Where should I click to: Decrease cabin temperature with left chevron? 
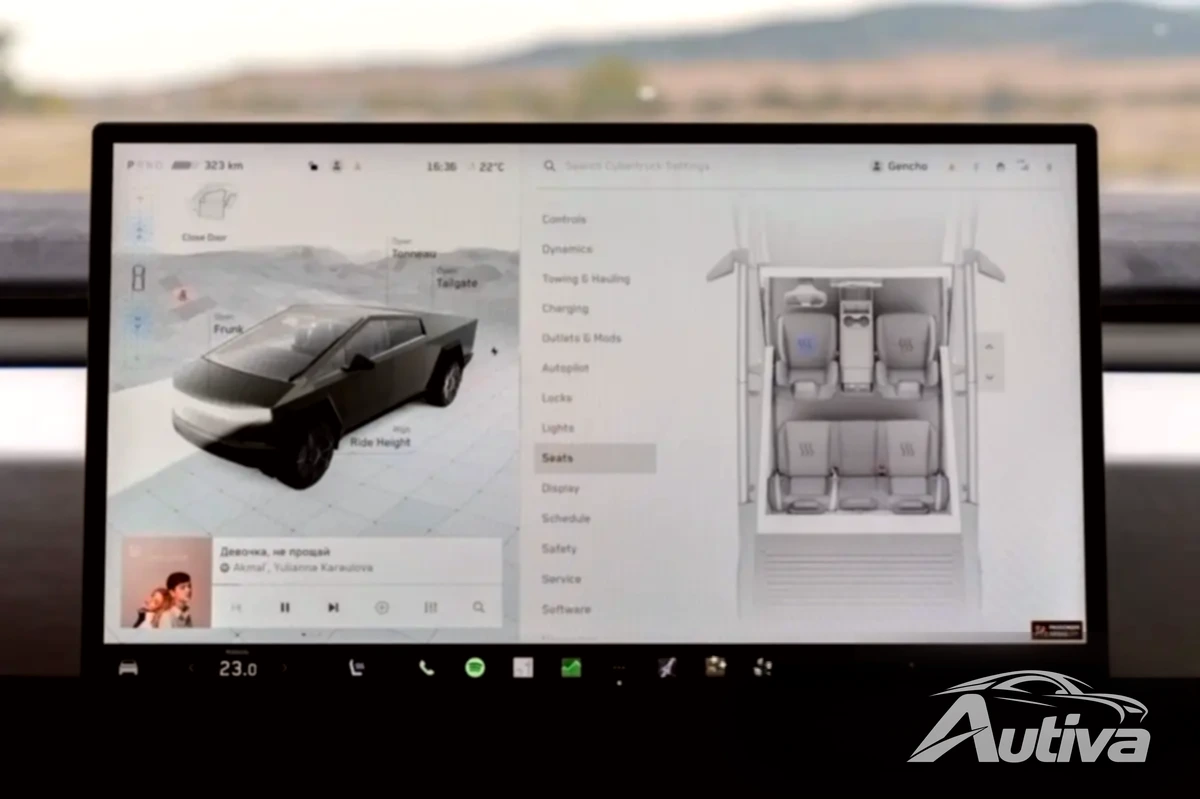coord(191,669)
